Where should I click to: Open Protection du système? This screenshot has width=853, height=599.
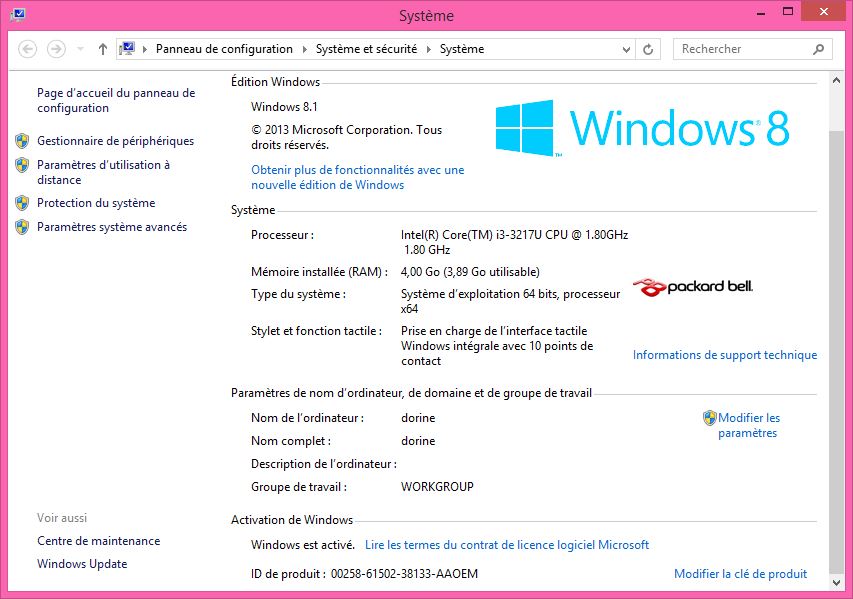pyautogui.click(x=96, y=203)
